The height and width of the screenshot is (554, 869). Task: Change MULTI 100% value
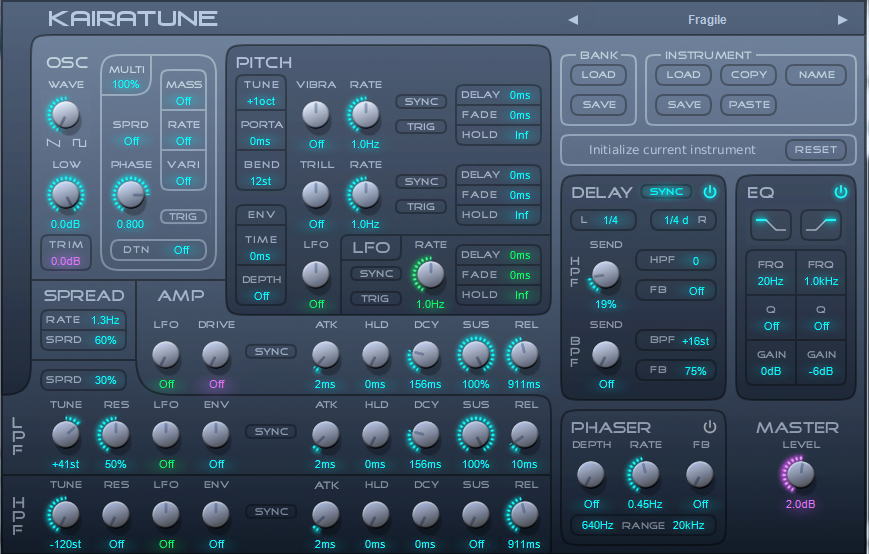pos(126,85)
